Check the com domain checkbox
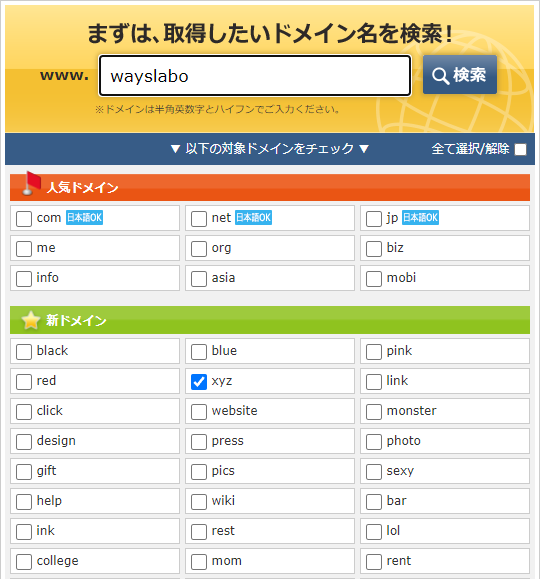This screenshot has height=579, width=540. coord(24,219)
